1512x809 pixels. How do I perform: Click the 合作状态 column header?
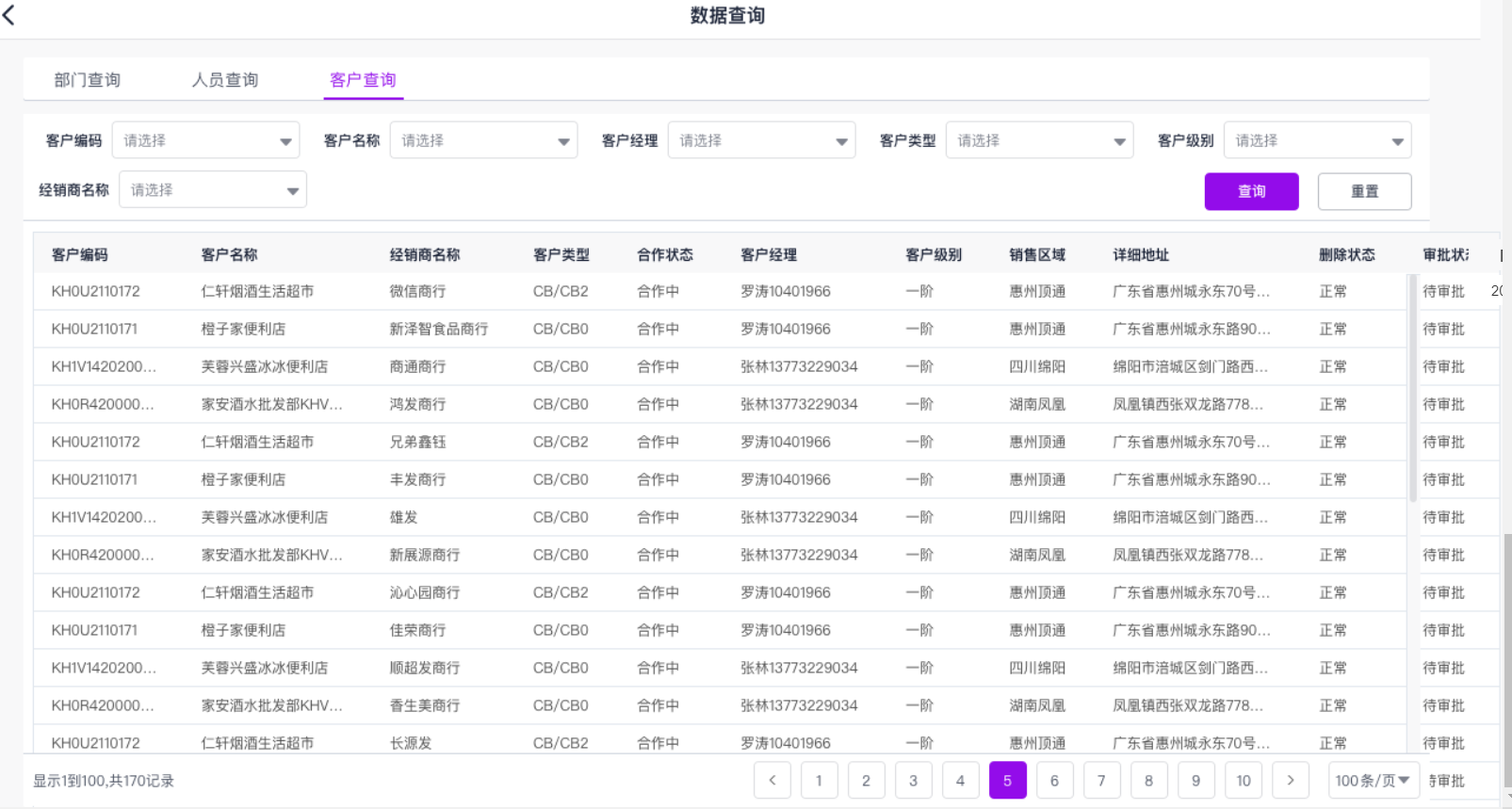pyautogui.click(x=665, y=254)
